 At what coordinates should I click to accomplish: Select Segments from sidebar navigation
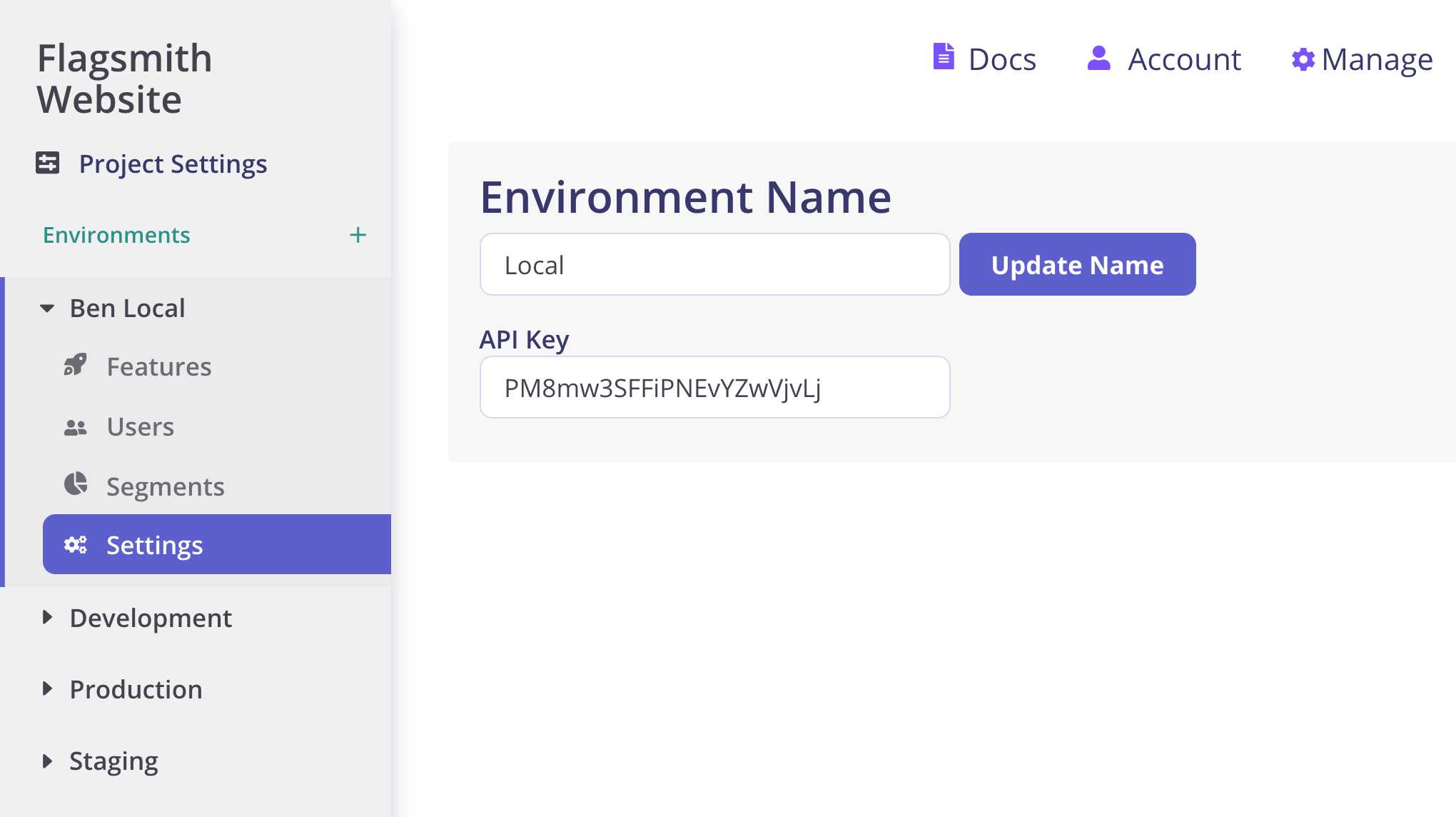pyautogui.click(x=165, y=485)
